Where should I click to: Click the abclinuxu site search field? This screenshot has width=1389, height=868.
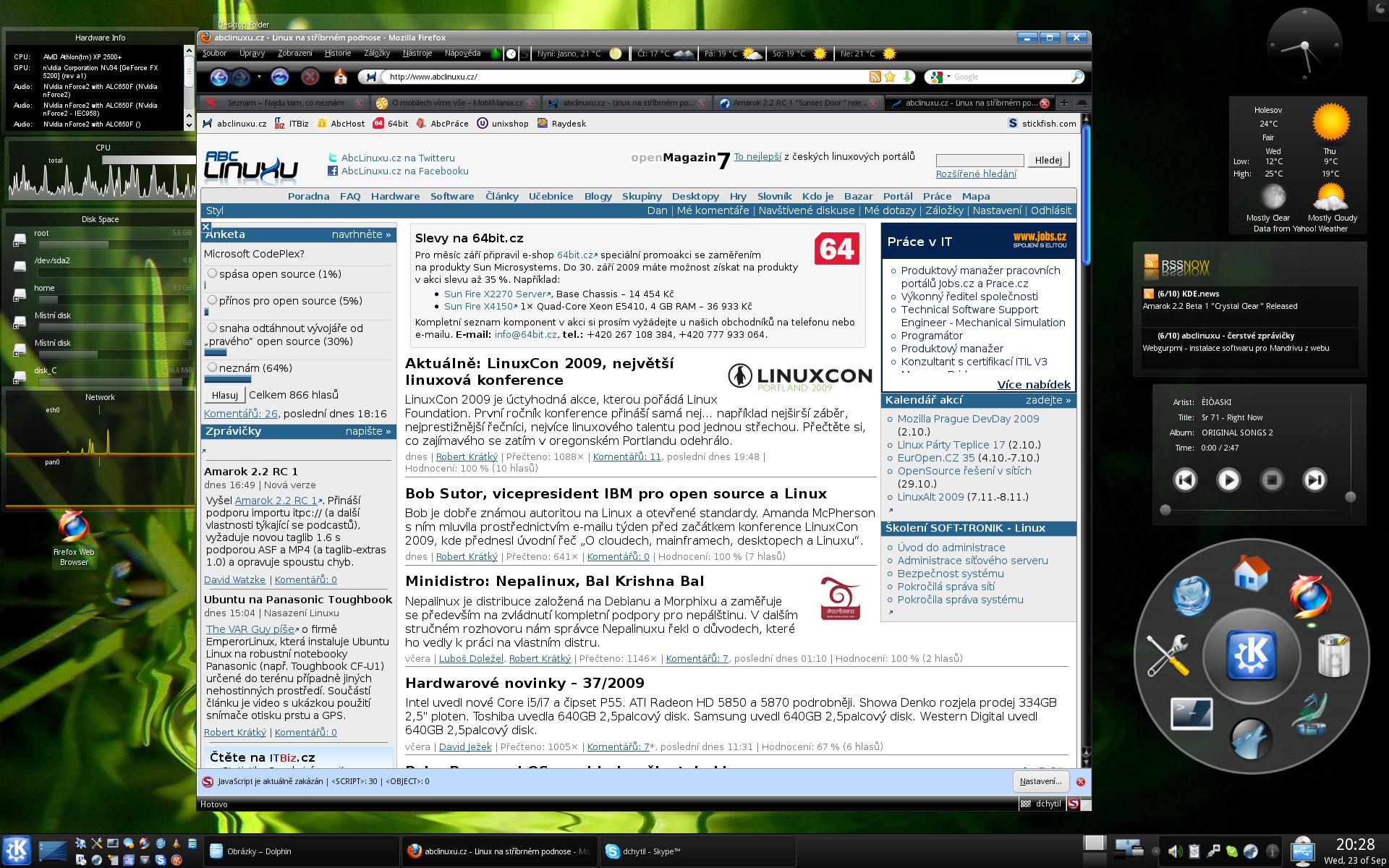(x=980, y=160)
